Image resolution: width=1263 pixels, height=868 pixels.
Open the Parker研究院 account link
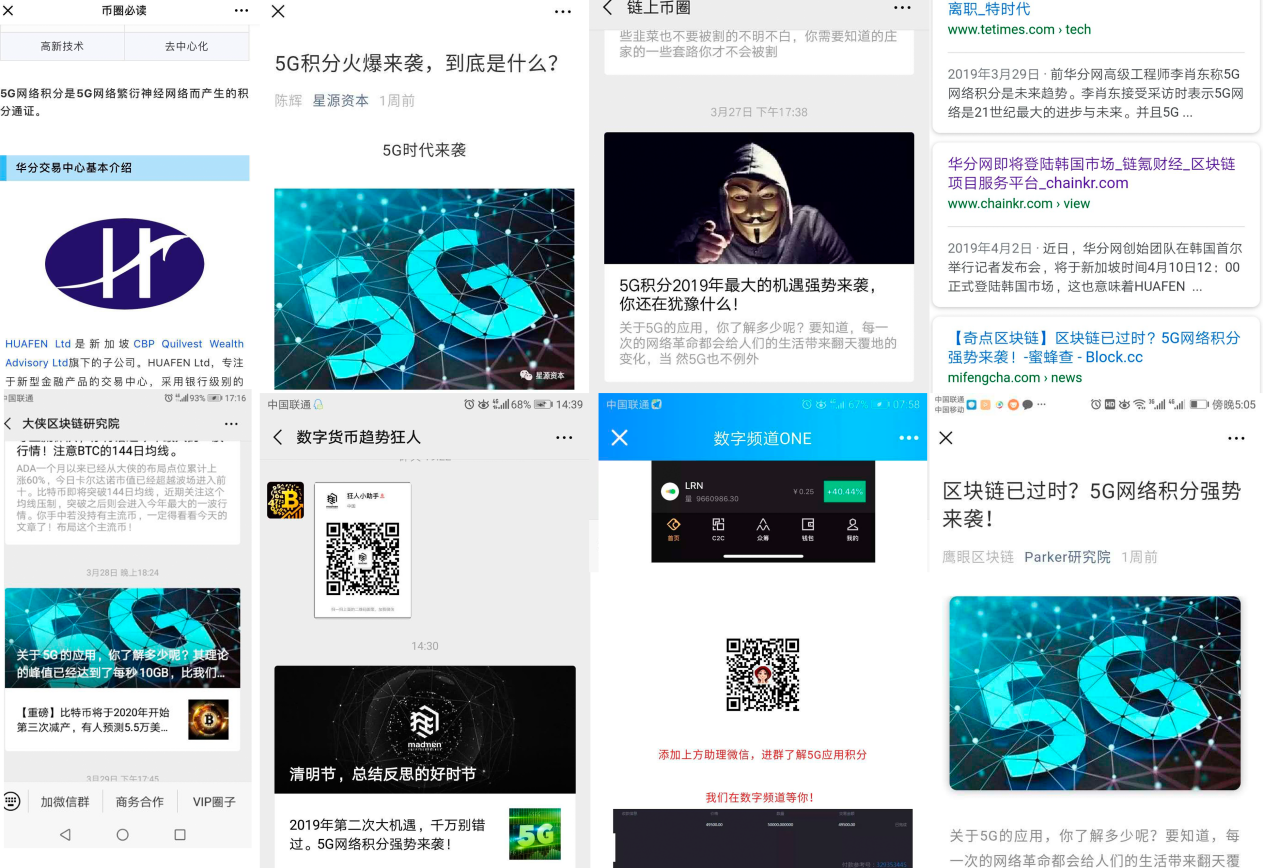click(x=1067, y=556)
